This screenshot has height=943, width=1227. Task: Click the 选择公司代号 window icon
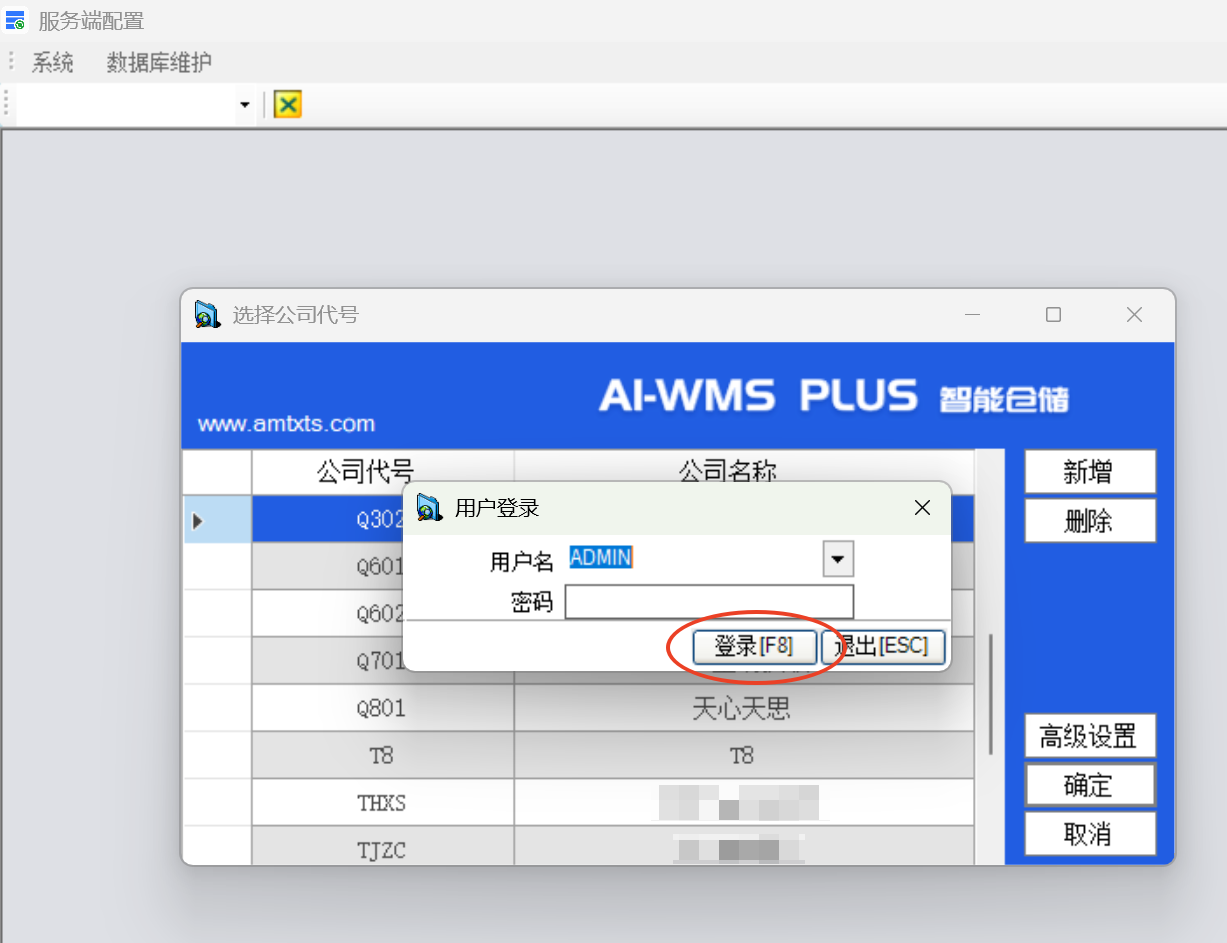pyautogui.click(x=207, y=315)
